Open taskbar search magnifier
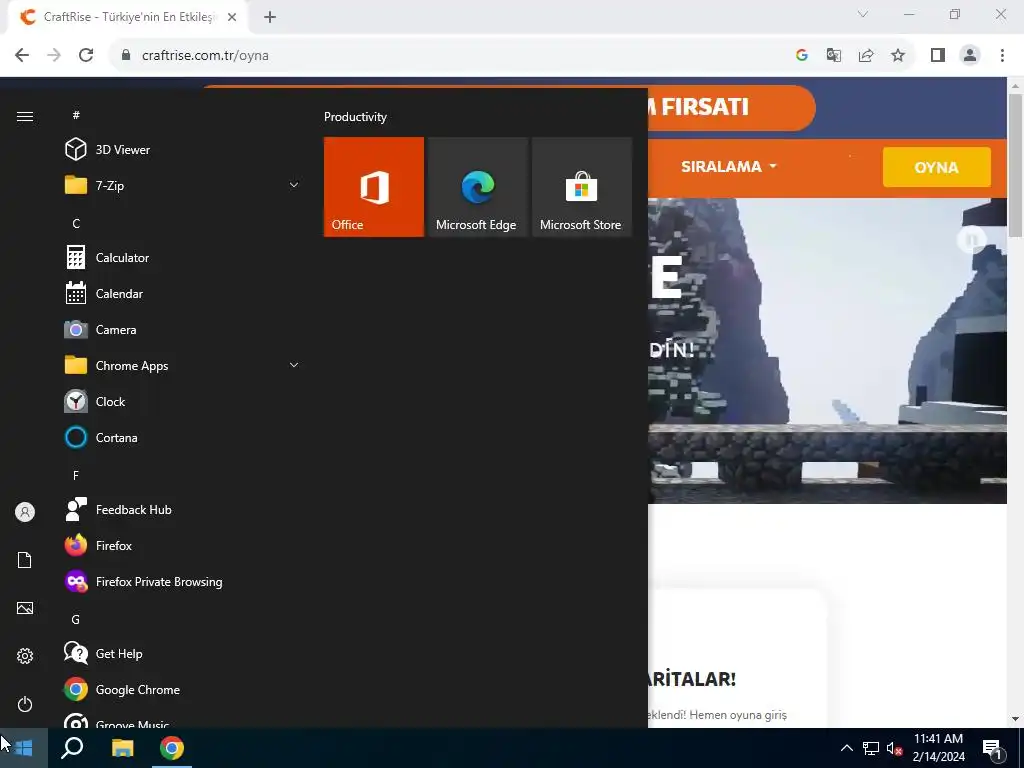 click(72, 748)
